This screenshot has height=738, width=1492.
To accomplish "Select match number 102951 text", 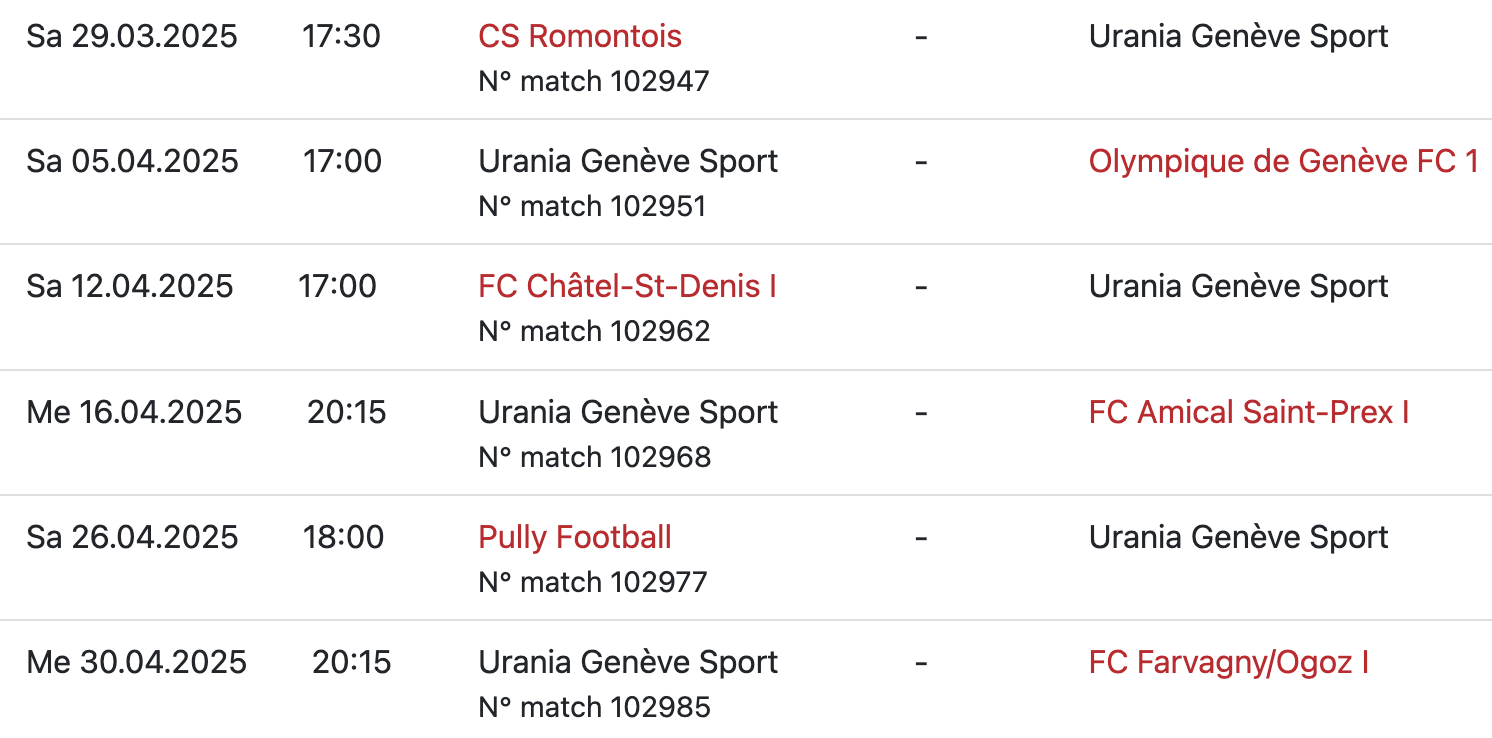I will point(592,206).
